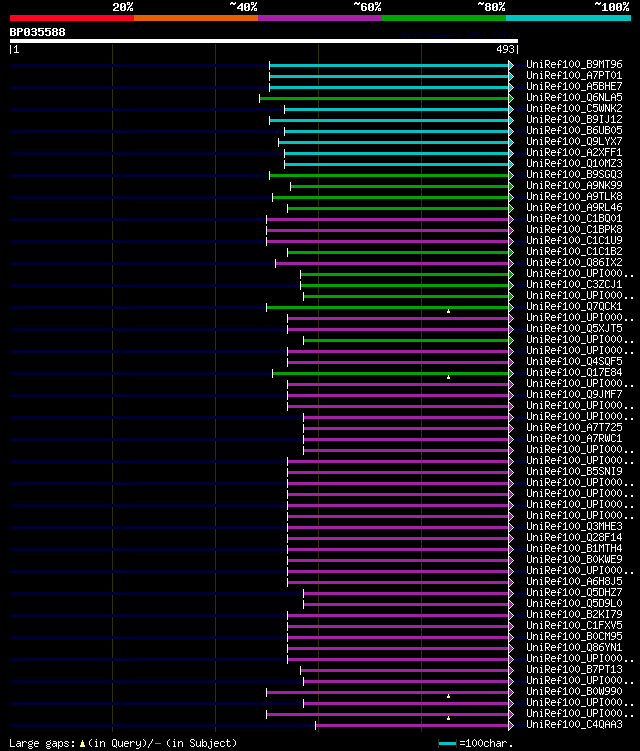Select the UniRef100_C1BQ01 label

click(x=574, y=219)
